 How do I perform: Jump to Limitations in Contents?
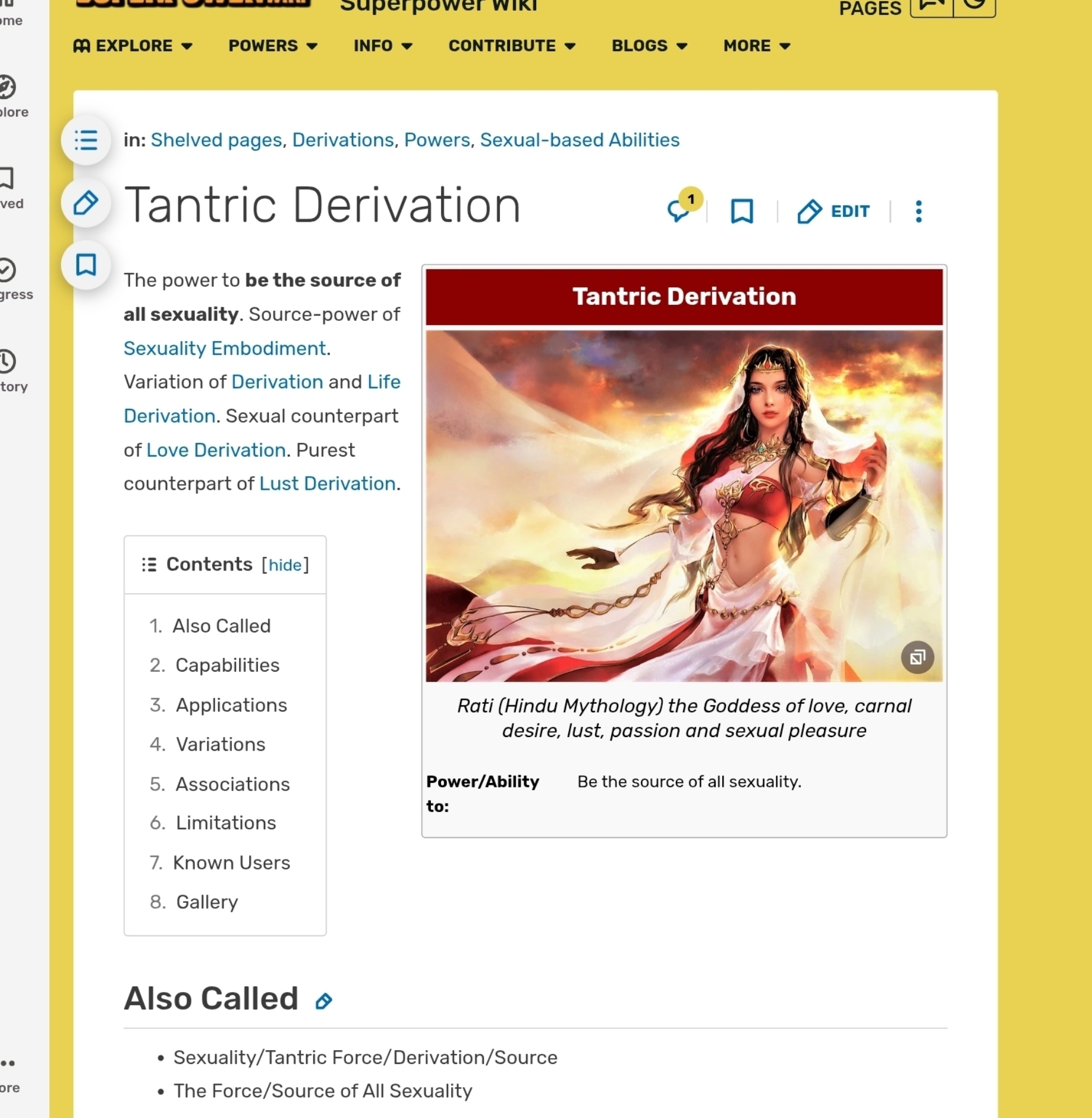(x=226, y=823)
